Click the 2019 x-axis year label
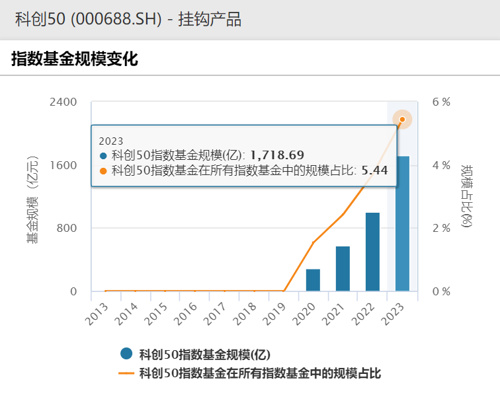Viewport: 500px width, 401px height. coord(274,314)
